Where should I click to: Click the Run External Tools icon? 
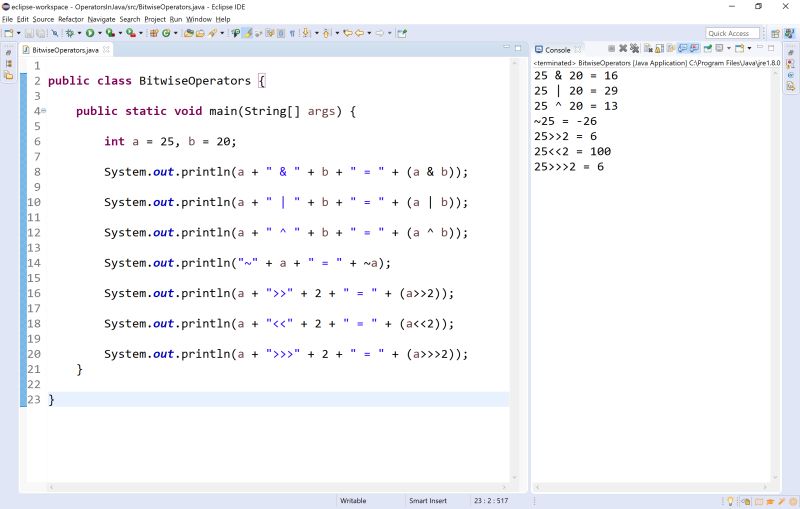click(x=131, y=33)
